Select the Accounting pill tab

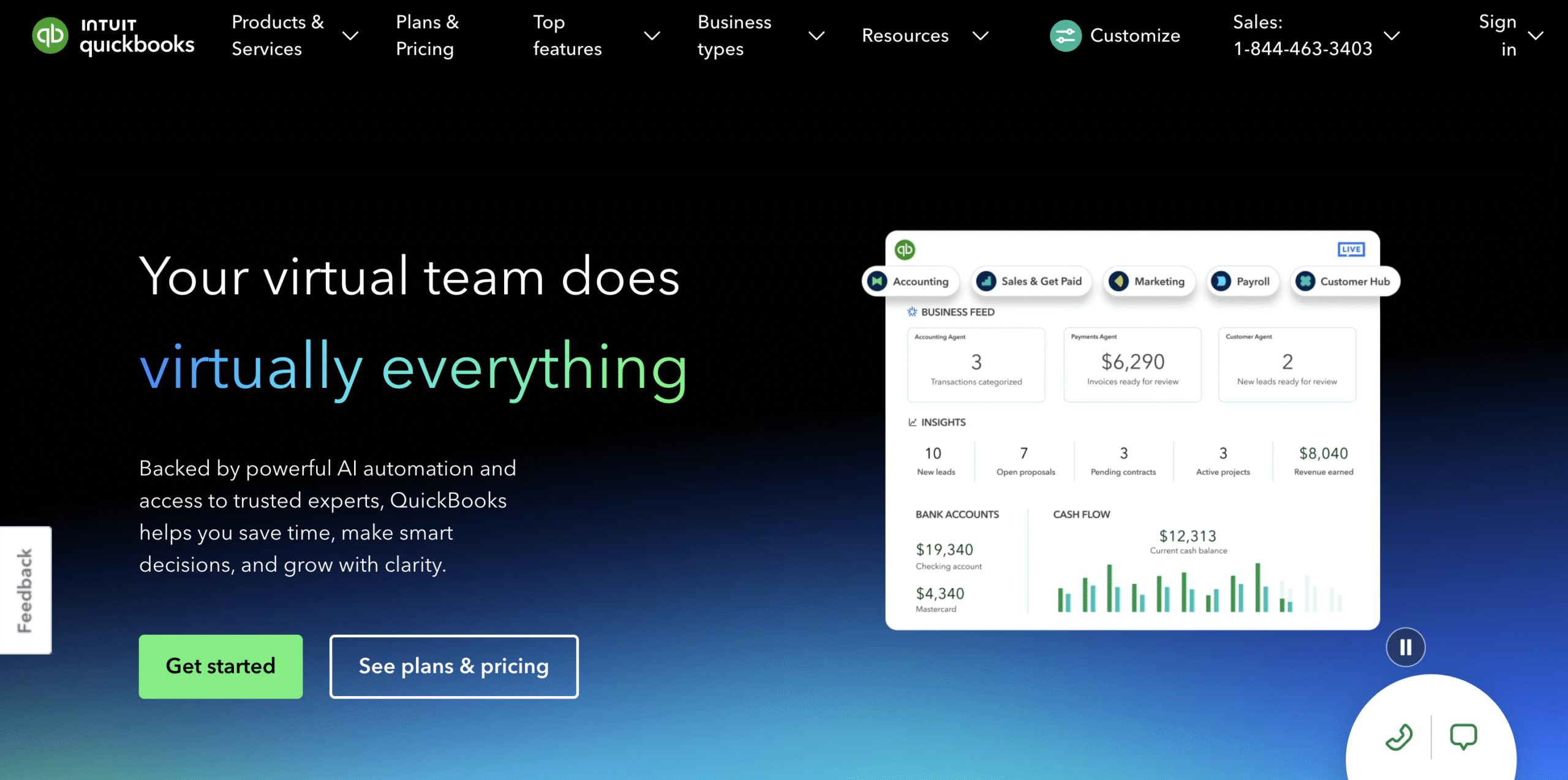(x=910, y=281)
